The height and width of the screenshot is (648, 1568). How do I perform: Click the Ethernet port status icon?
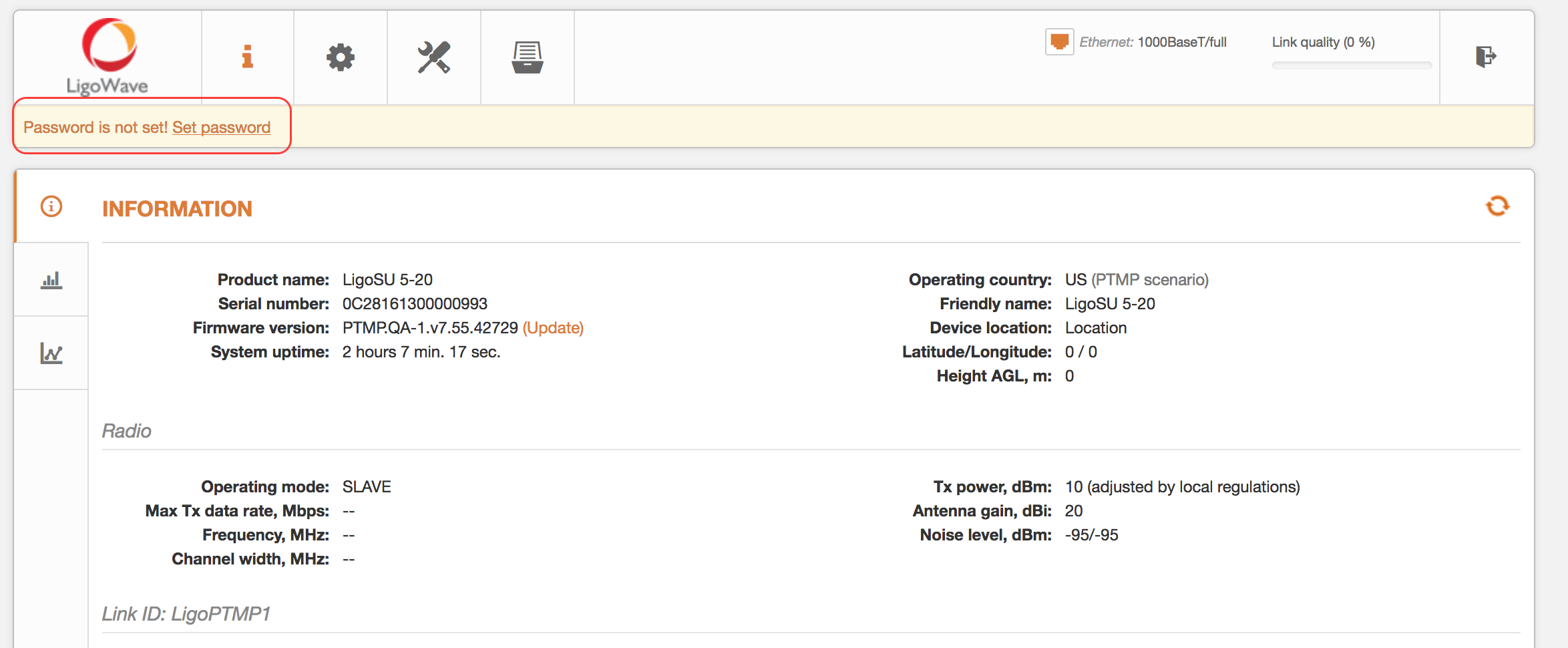pos(1059,41)
